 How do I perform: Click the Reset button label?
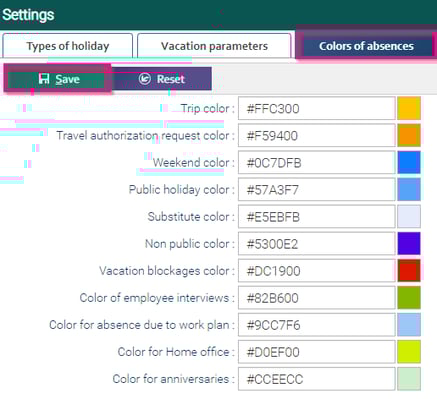pyautogui.click(x=171, y=79)
